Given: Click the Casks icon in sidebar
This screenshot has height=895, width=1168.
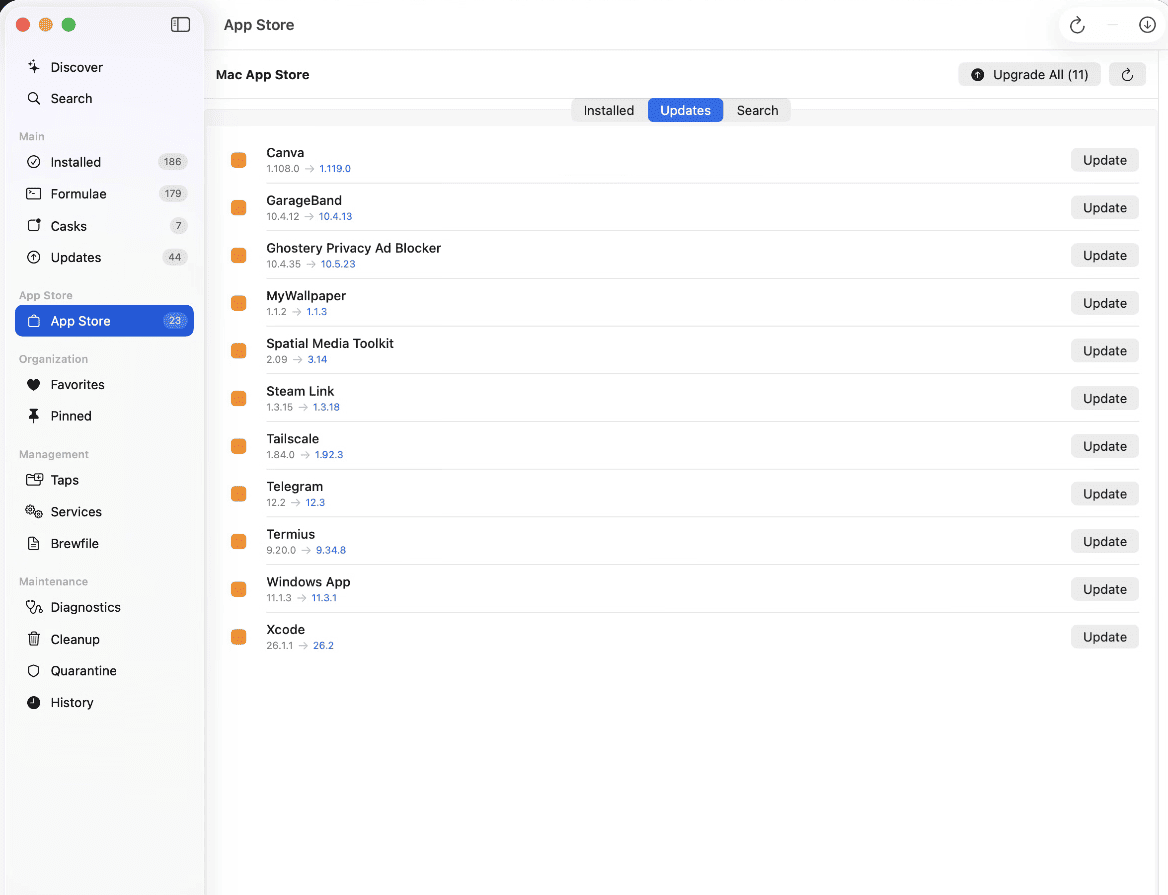Looking at the screenshot, I should tap(34, 226).
